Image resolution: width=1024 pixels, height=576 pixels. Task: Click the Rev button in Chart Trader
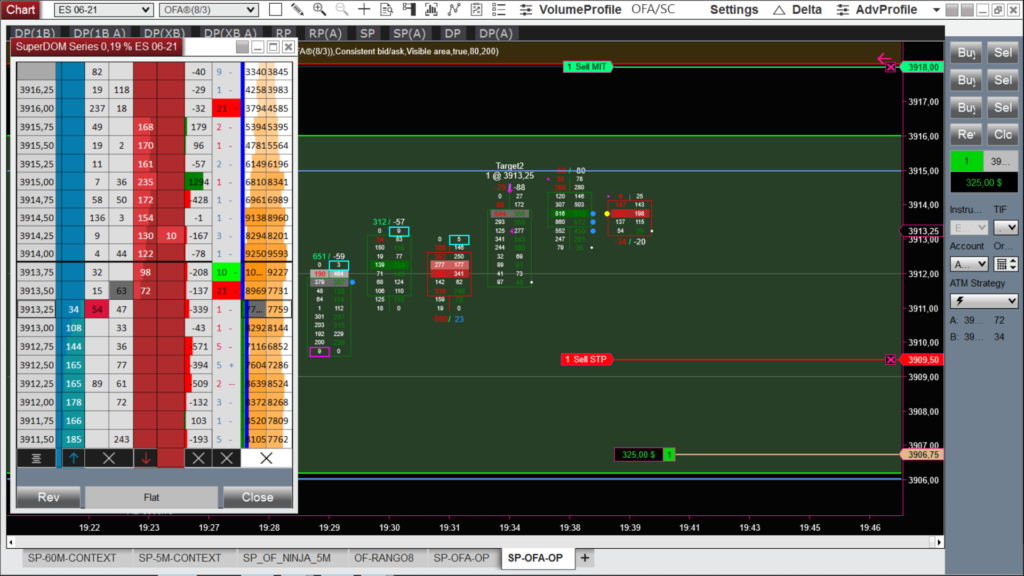(x=966, y=135)
